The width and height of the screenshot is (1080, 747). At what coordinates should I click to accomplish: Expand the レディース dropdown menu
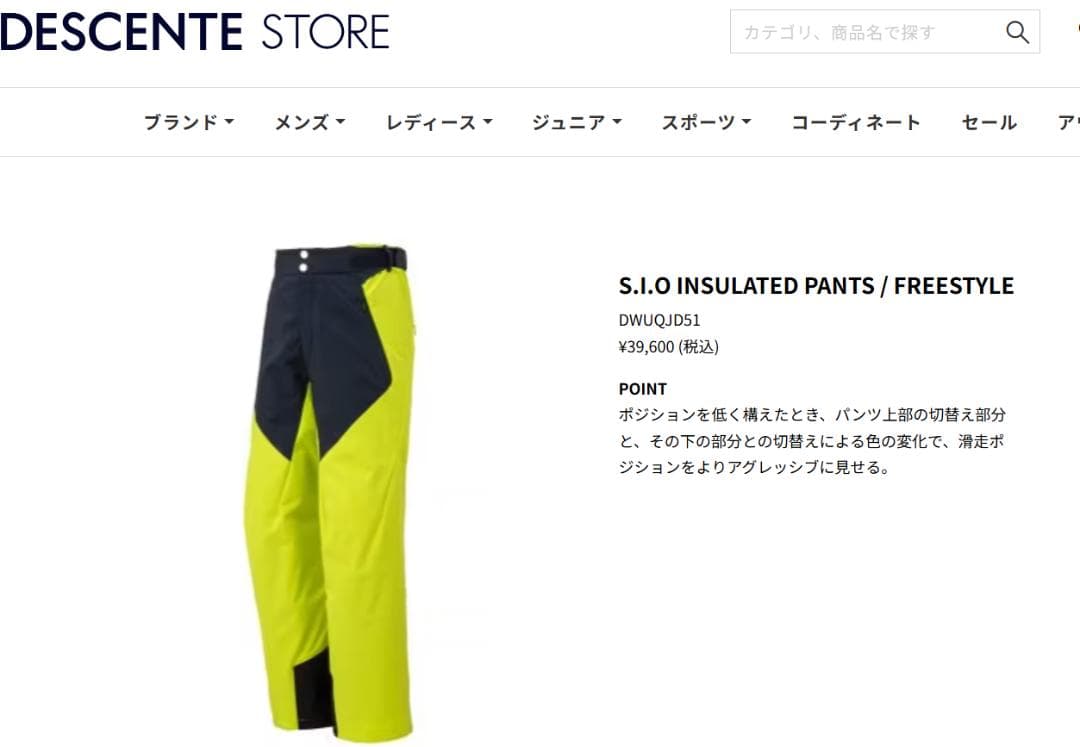click(x=439, y=123)
